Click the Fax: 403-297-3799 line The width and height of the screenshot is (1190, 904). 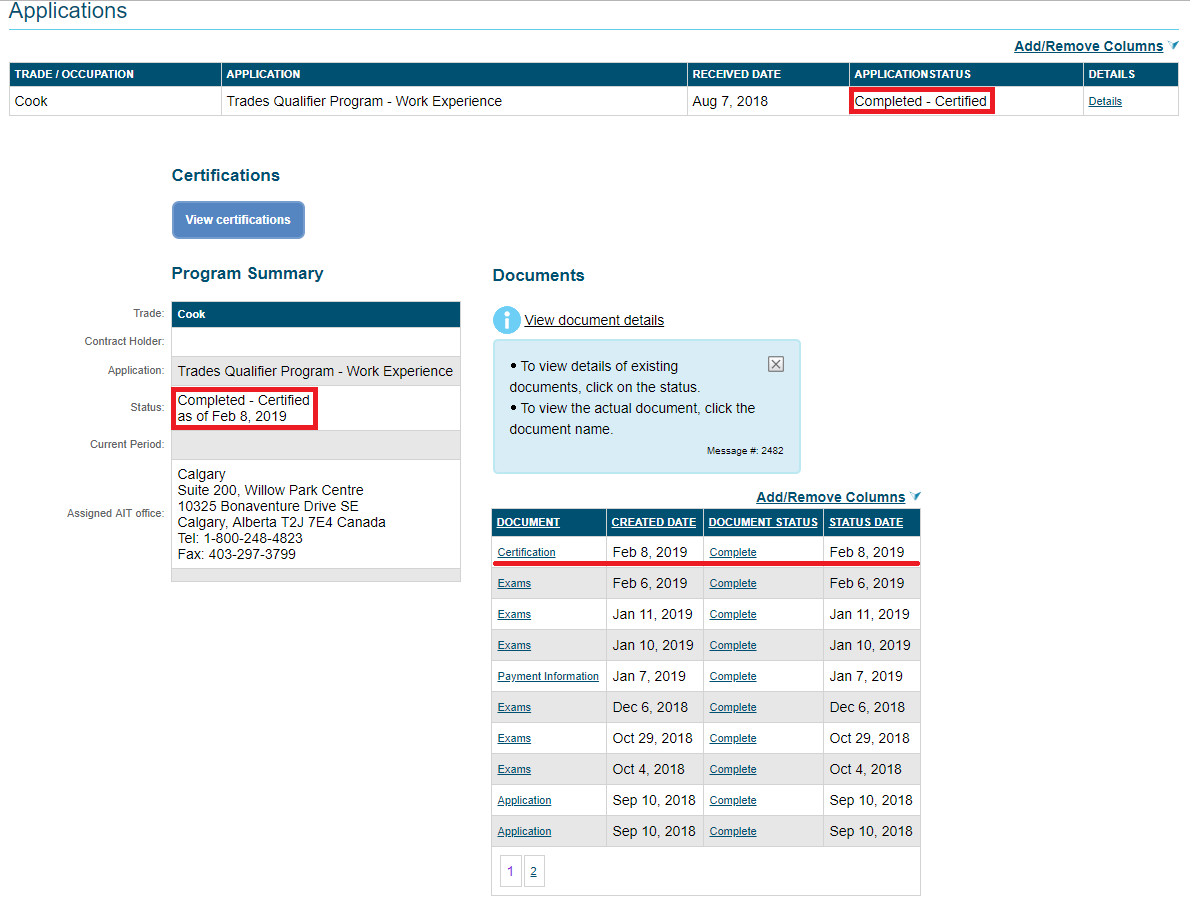click(x=237, y=554)
